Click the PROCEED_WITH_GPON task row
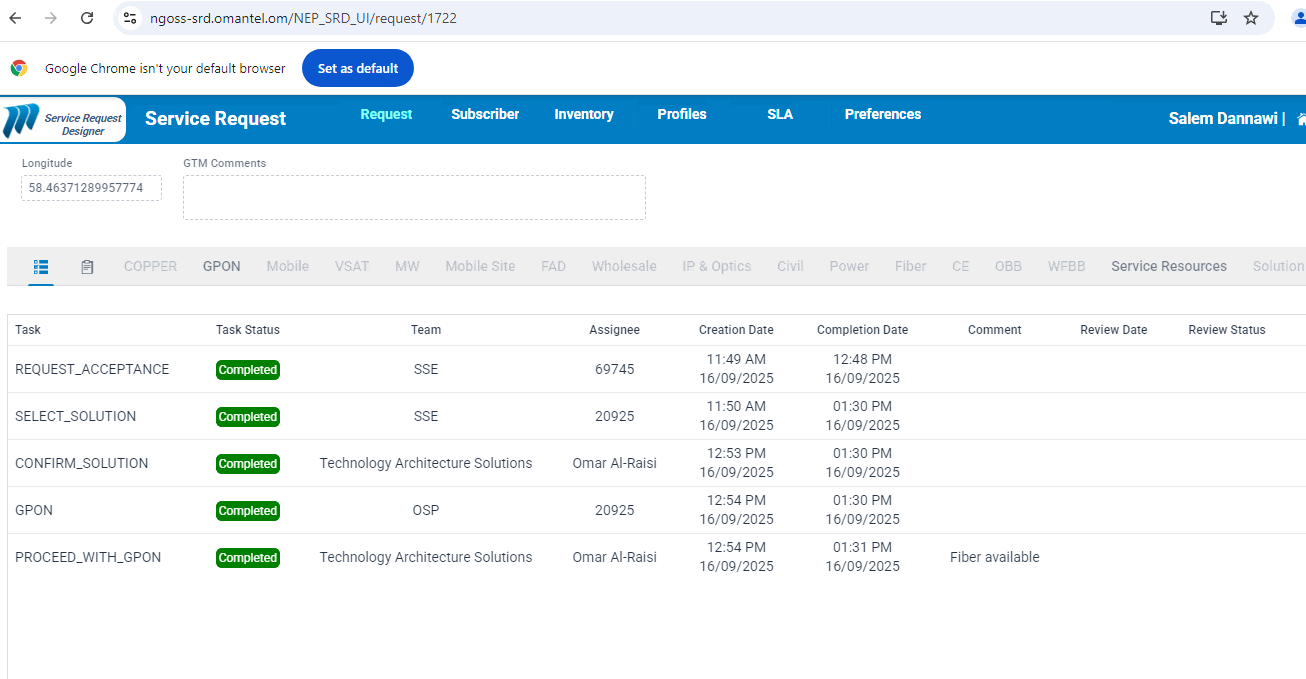 click(x=88, y=558)
